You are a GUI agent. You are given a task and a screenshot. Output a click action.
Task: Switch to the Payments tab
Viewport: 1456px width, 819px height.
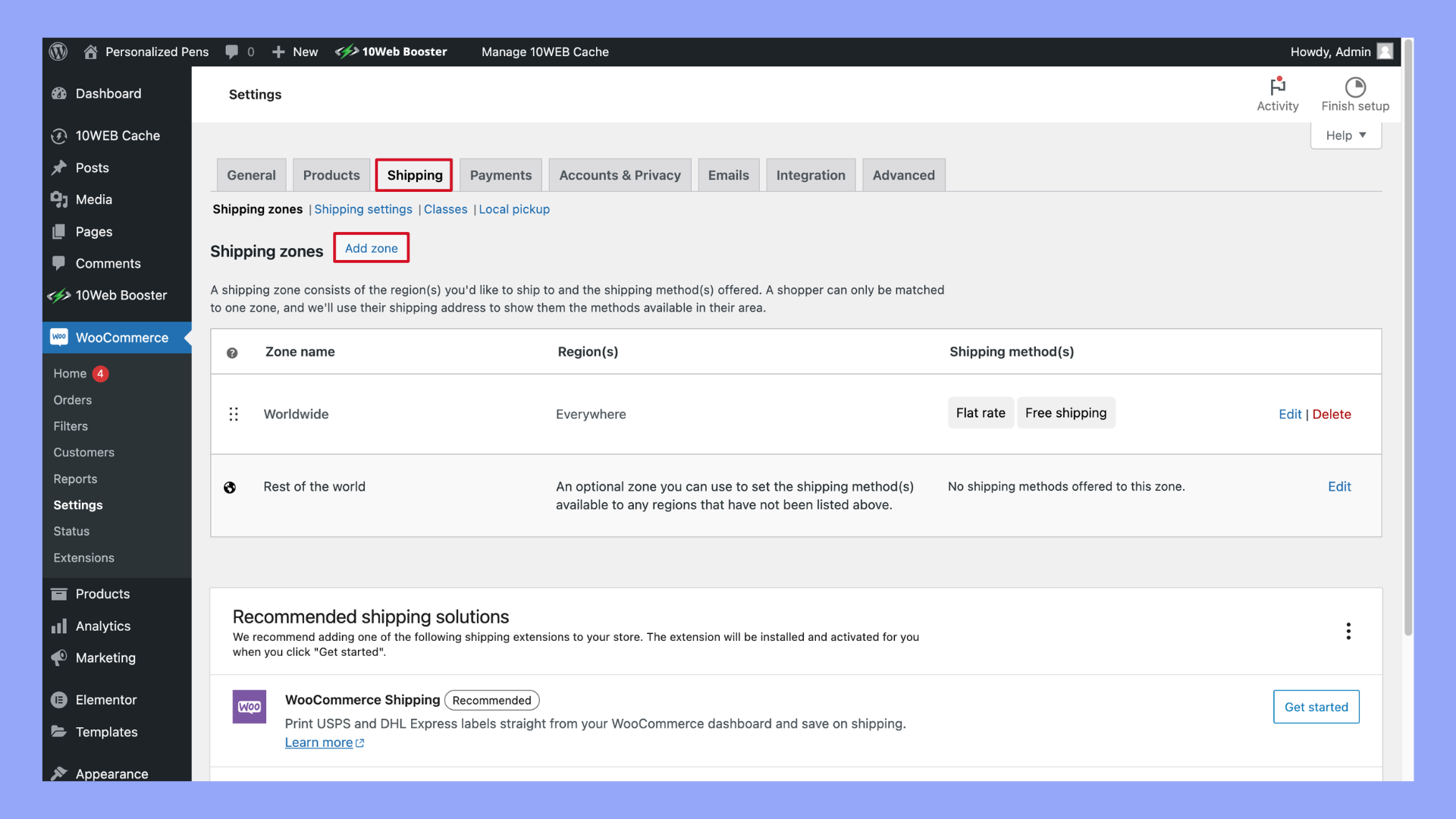[x=500, y=175]
